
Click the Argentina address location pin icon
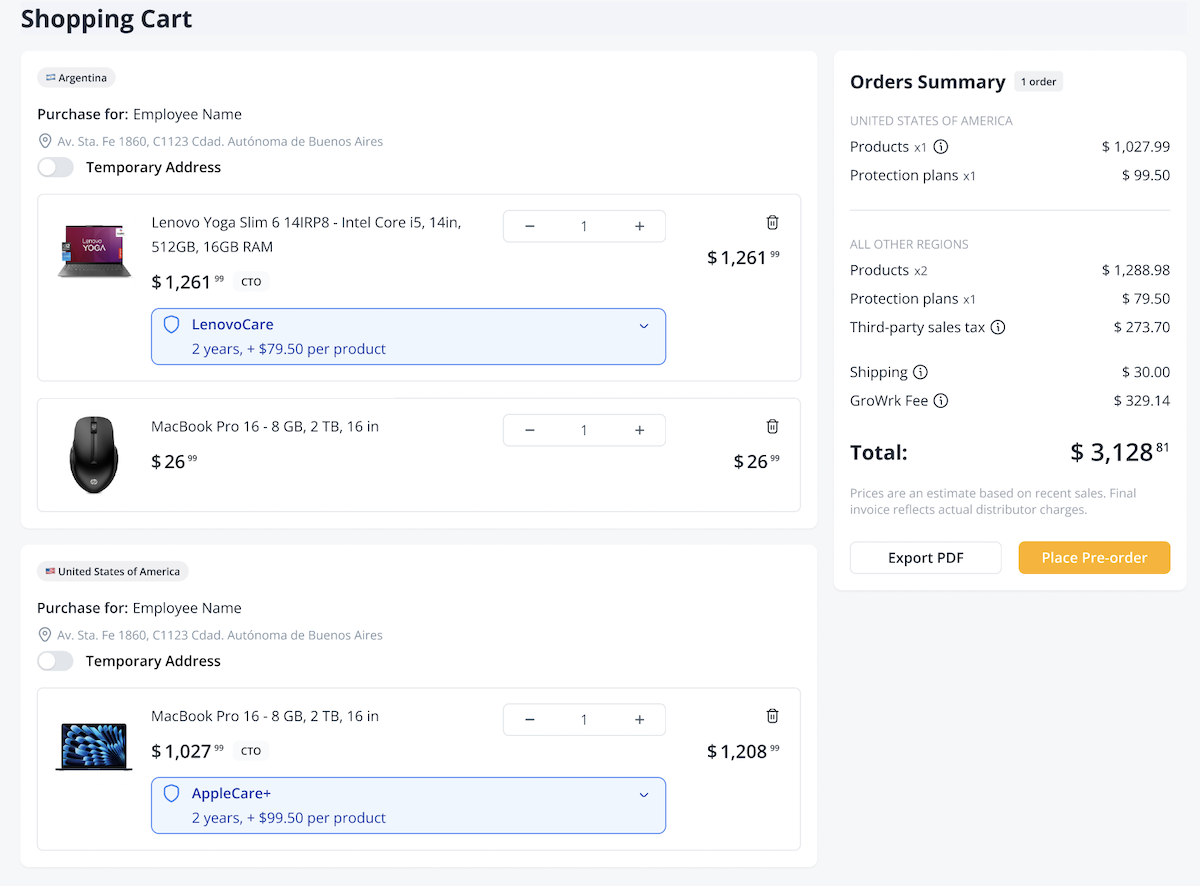pos(45,141)
